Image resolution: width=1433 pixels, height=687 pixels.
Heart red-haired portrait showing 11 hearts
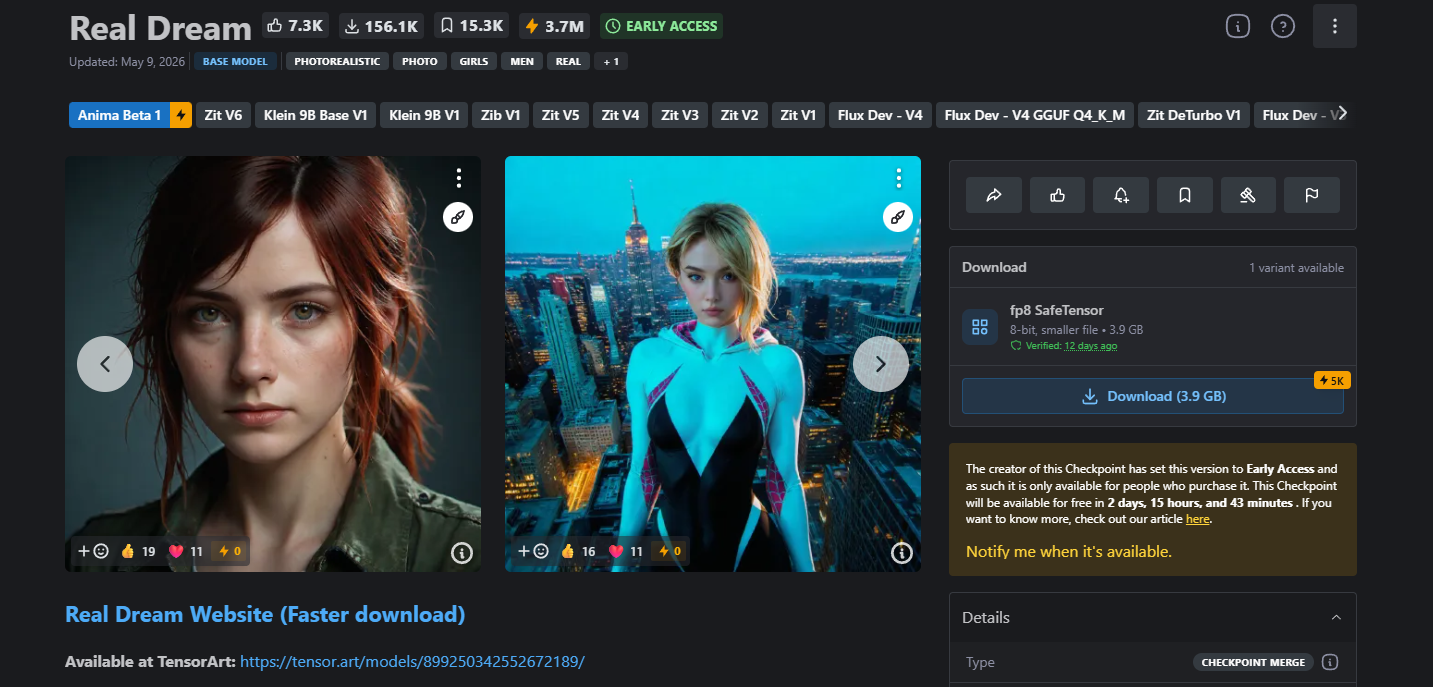[x=186, y=551]
